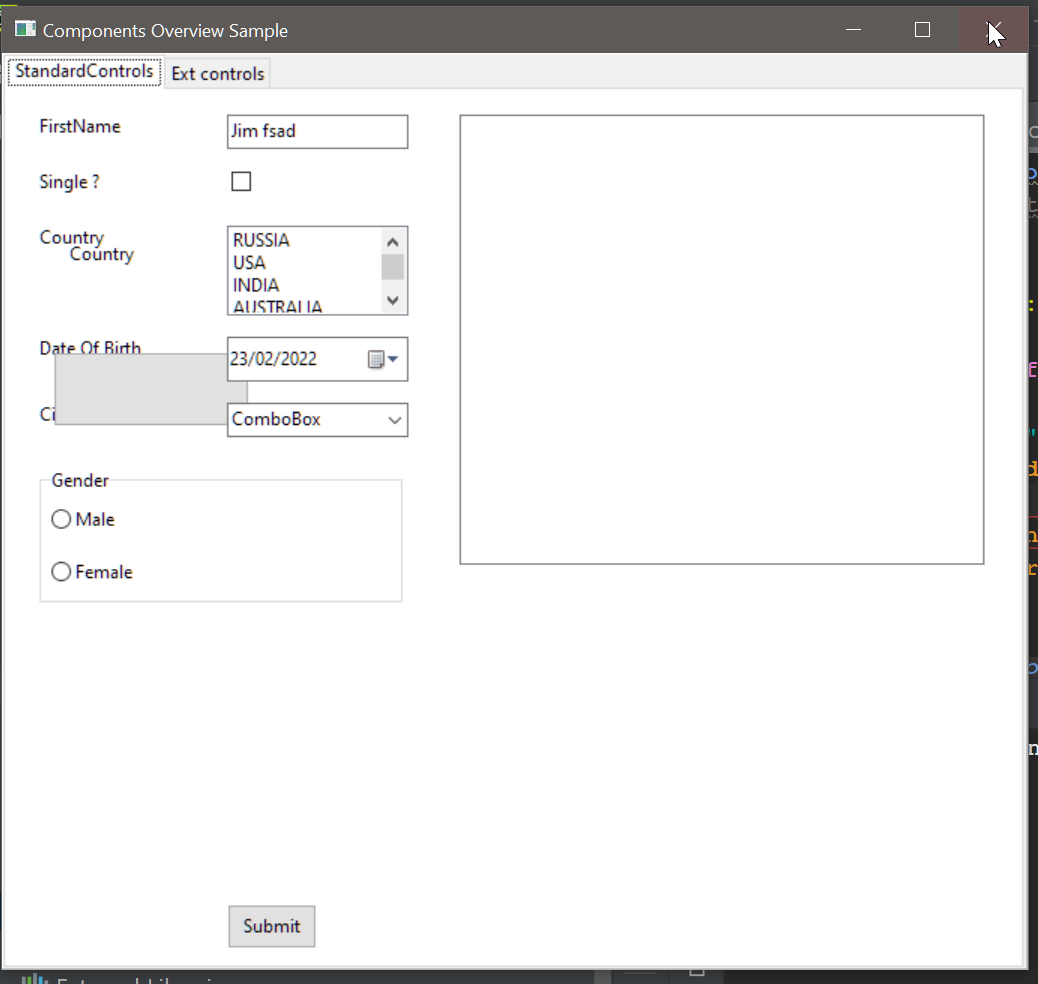Click the large empty text area
Screen dimensions: 1038x984
click(x=722, y=340)
